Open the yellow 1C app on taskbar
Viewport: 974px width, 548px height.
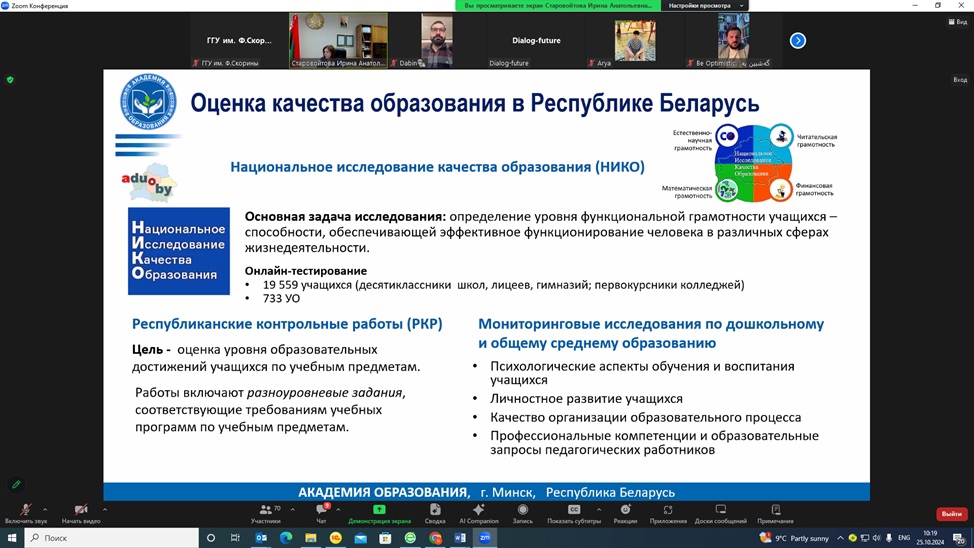(x=335, y=538)
